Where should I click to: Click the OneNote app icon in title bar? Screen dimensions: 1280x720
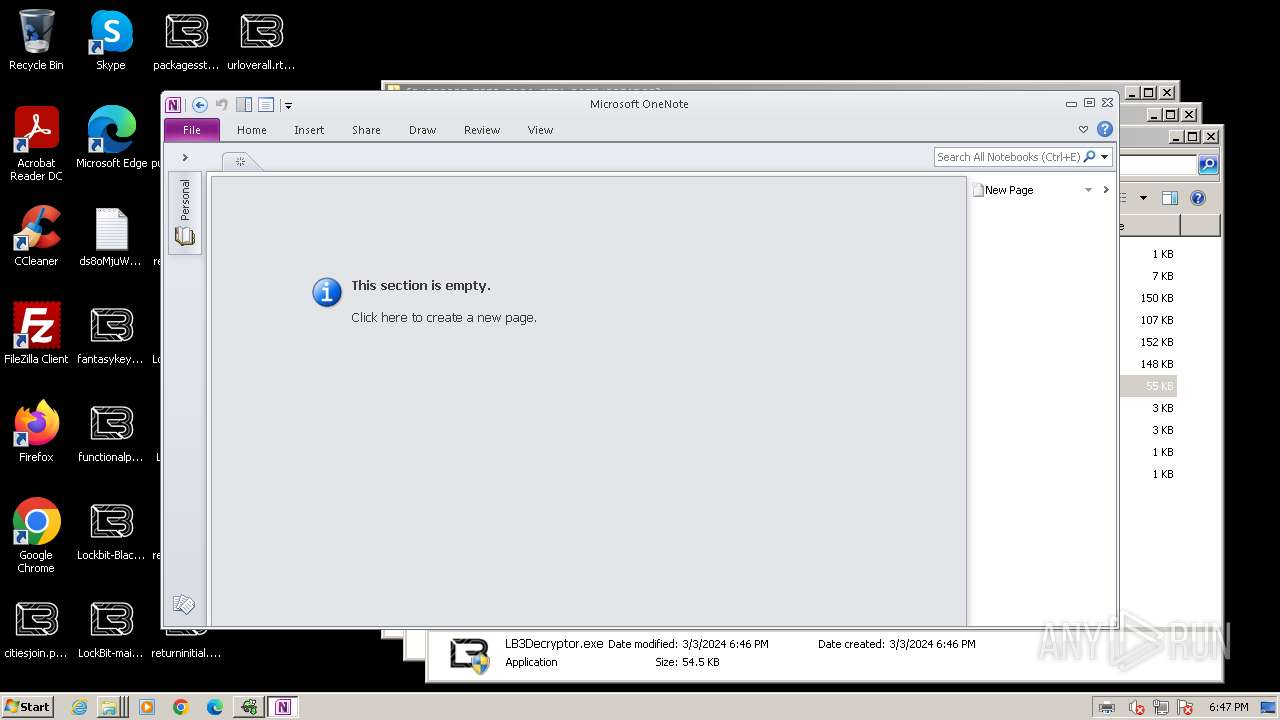pyautogui.click(x=173, y=105)
